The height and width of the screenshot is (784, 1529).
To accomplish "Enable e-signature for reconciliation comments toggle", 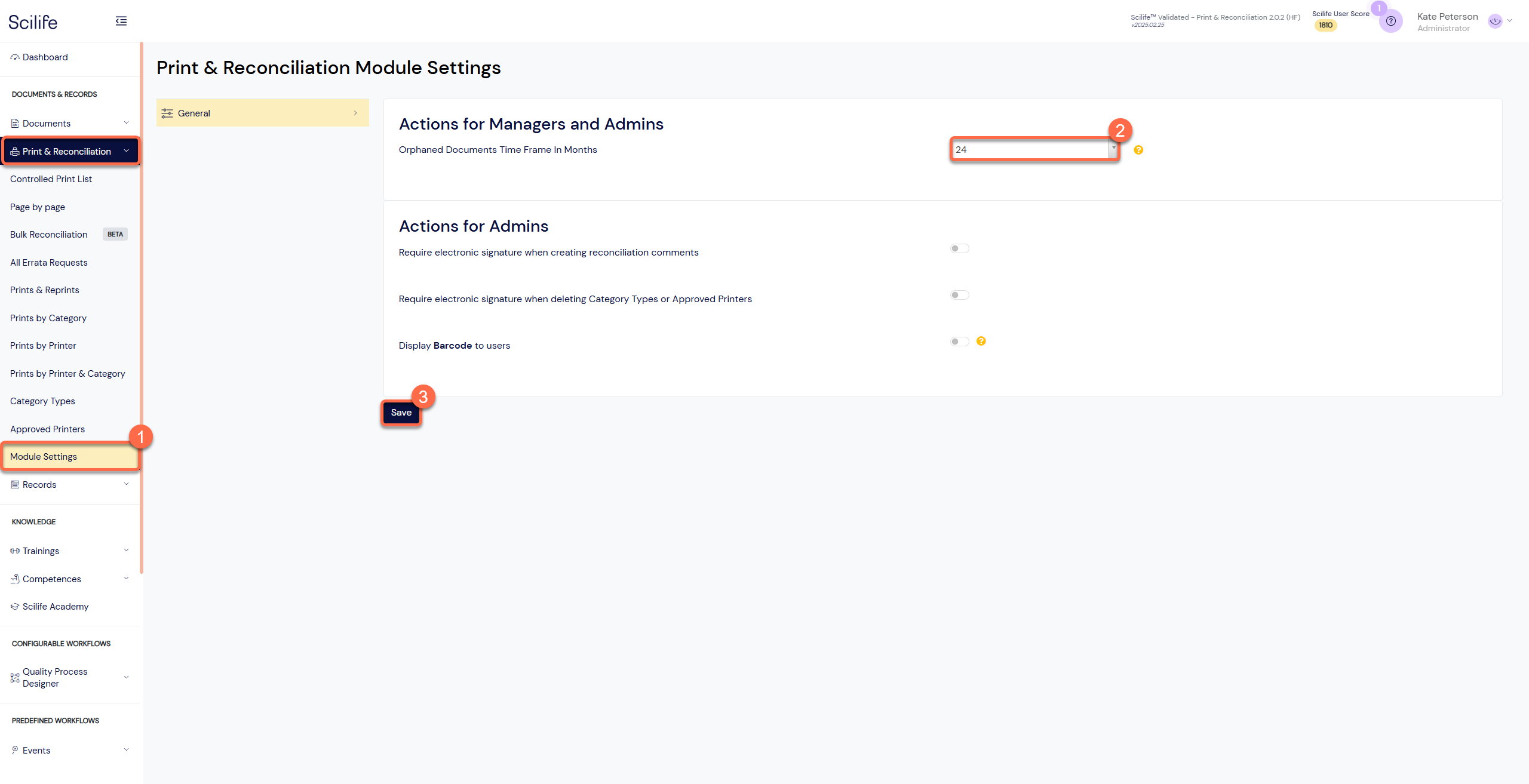I will click(959, 248).
